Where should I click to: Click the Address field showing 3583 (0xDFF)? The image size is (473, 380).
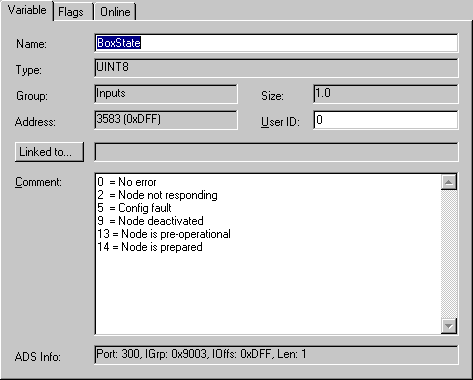[166, 120]
